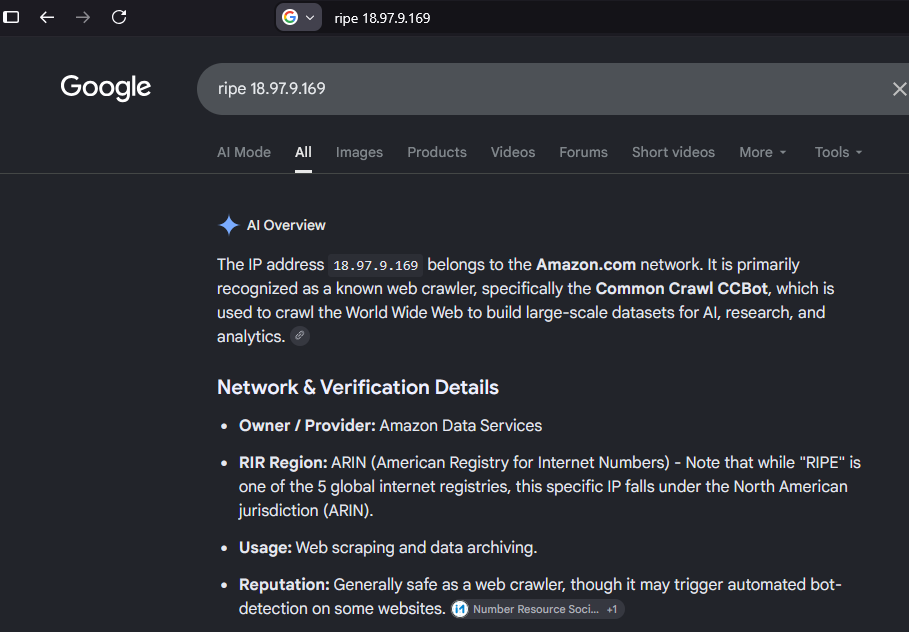Click the RIR Region label
Screen dimensions: 909x632
283,463
